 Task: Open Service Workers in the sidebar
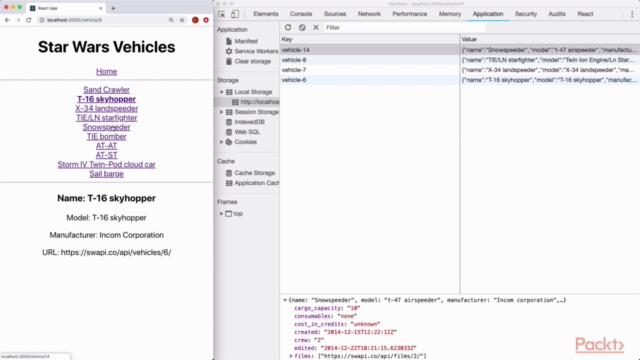252,51
